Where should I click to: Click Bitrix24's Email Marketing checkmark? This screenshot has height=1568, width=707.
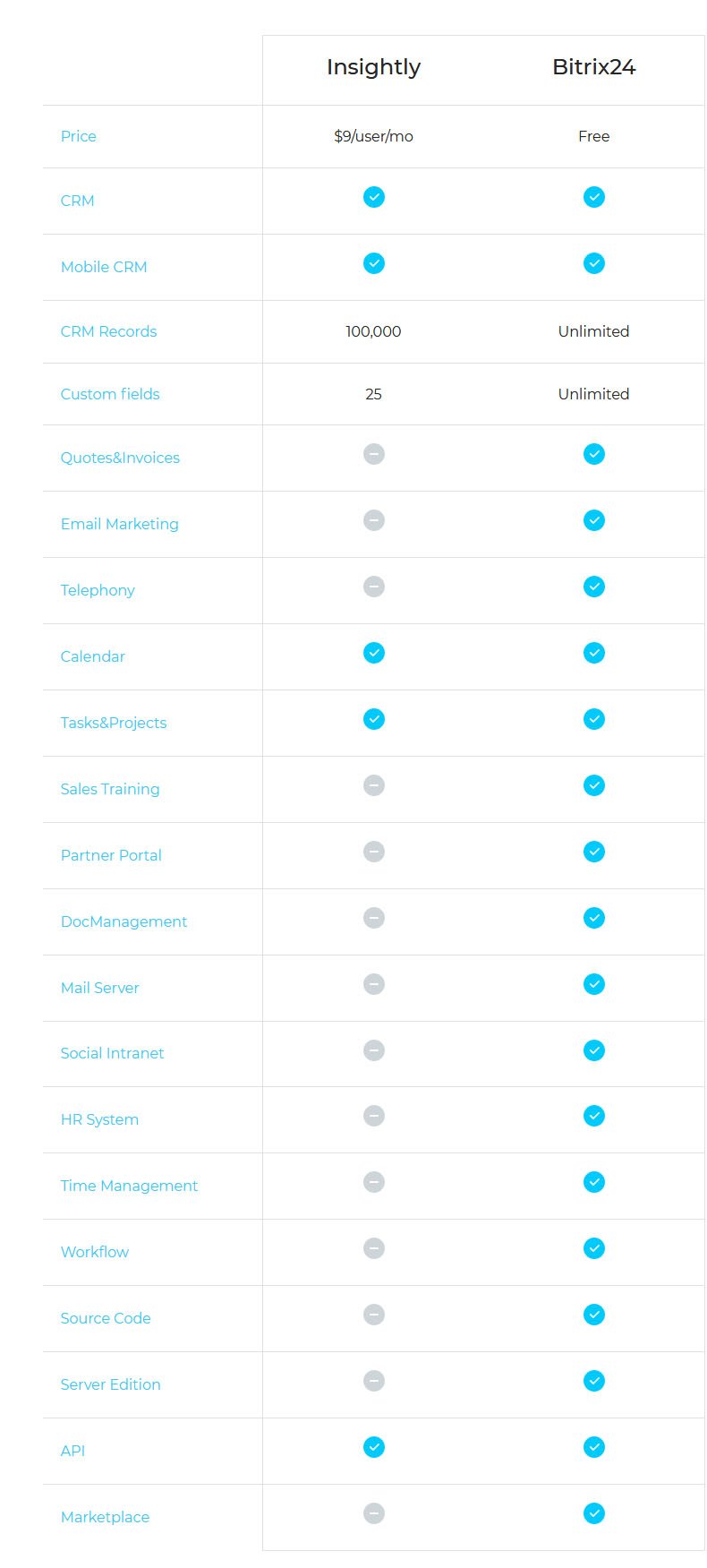pos(594,520)
